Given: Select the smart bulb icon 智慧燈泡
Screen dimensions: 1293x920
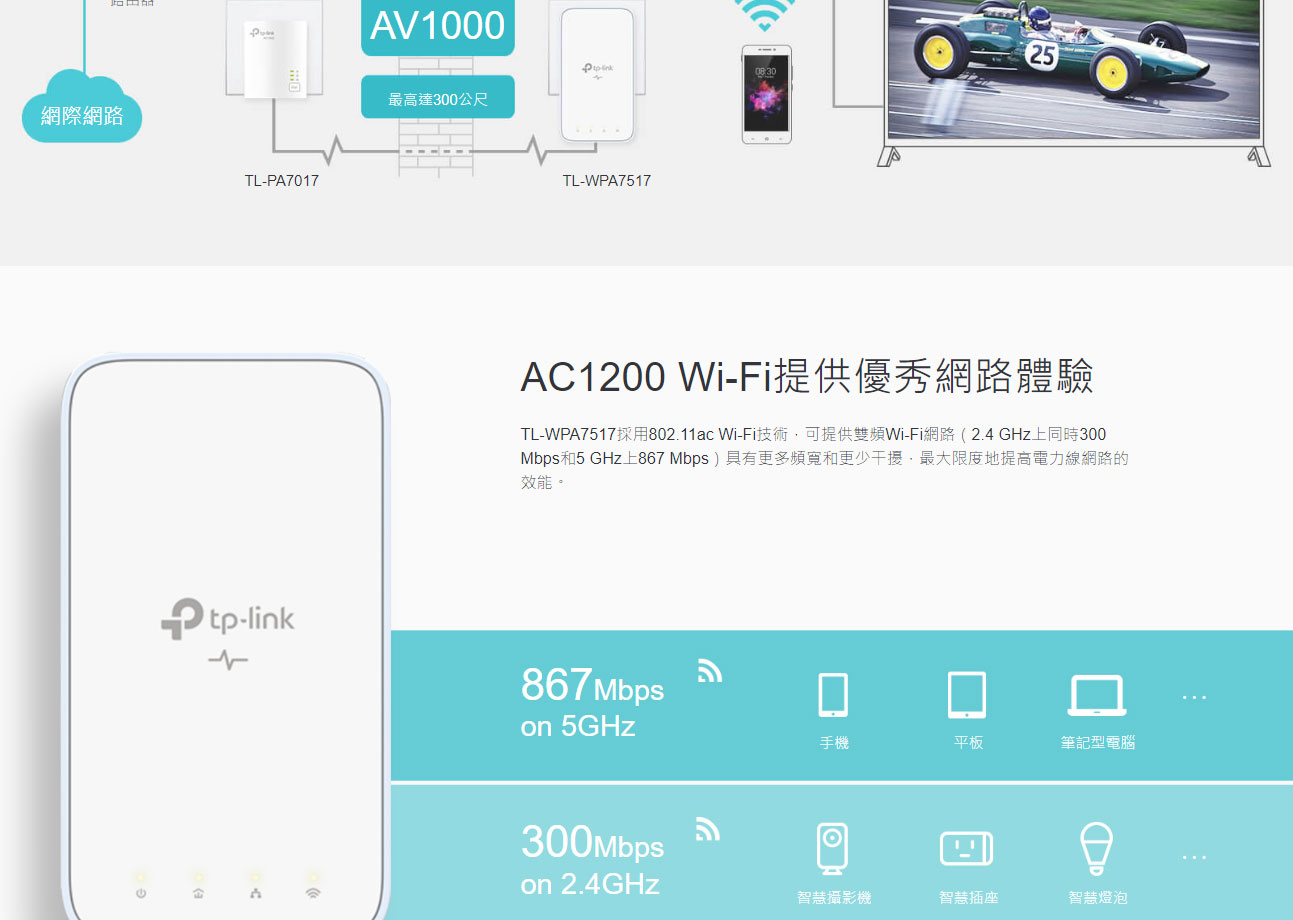Looking at the screenshot, I should (x=1097, y=849).
